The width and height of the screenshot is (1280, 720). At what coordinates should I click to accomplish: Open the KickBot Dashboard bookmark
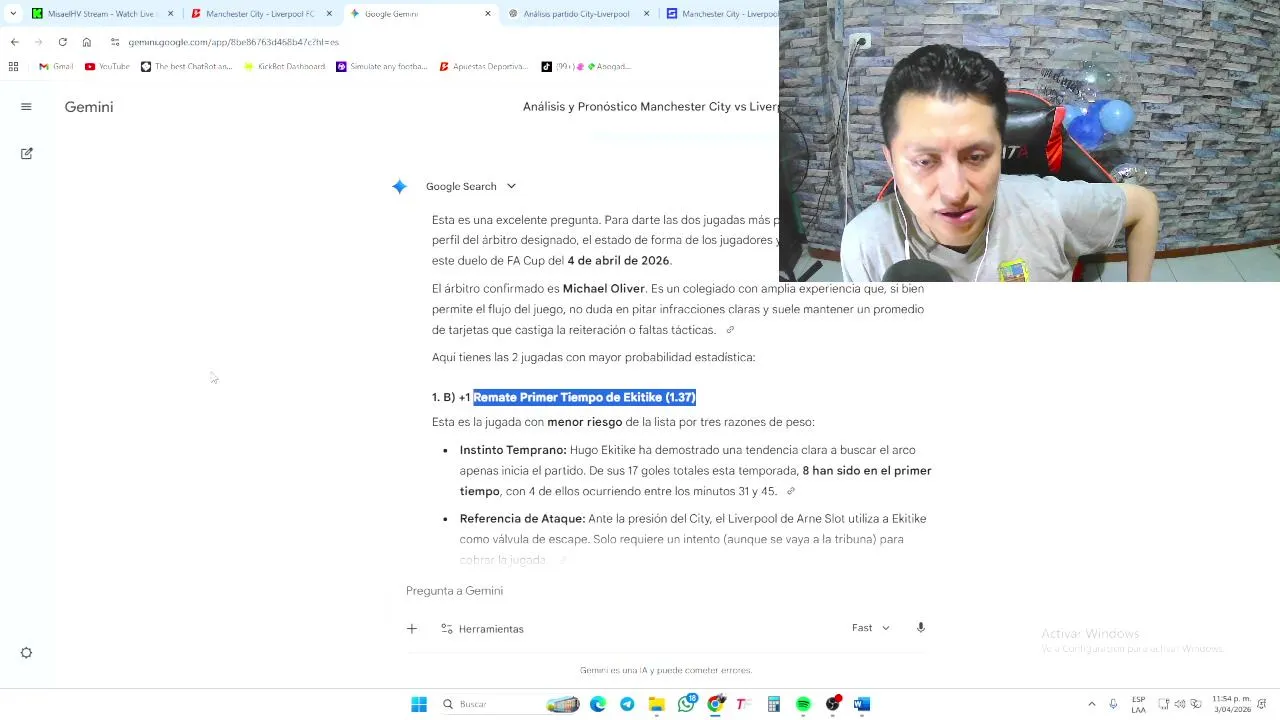pos(285,66)
